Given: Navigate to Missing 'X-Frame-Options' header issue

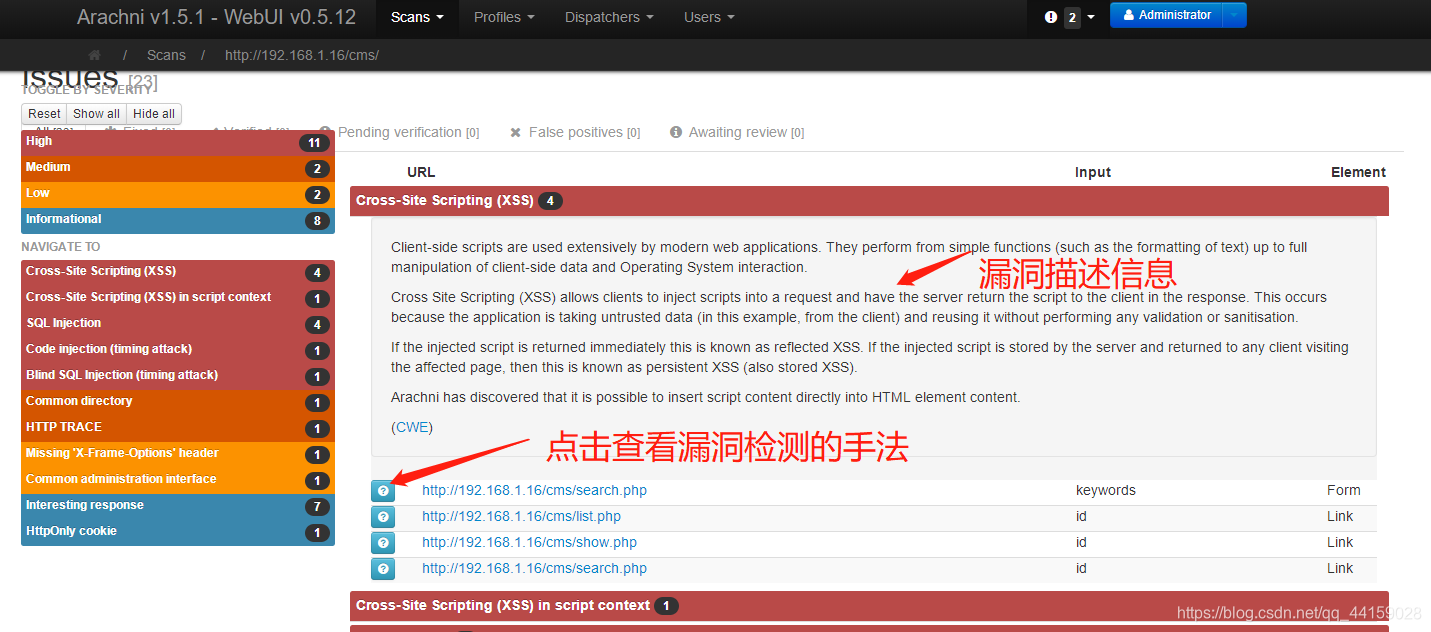Looking at the screenshot, I should pyautogui.click(x=178, y=454).
